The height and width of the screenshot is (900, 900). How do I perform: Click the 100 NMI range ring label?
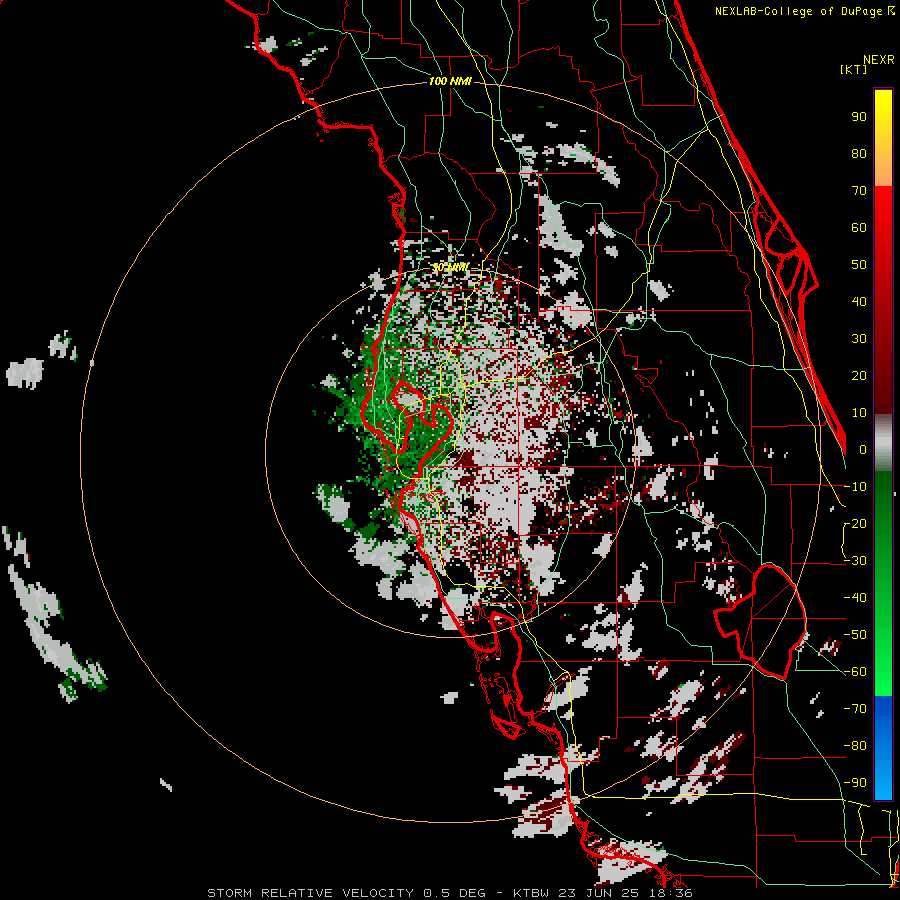(450, 82)
